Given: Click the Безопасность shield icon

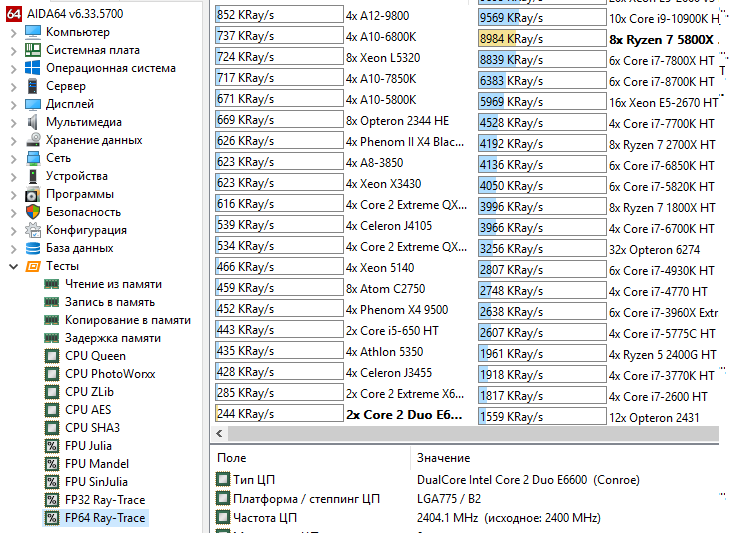Looking at the screenshot, I should tap(33, 212).
